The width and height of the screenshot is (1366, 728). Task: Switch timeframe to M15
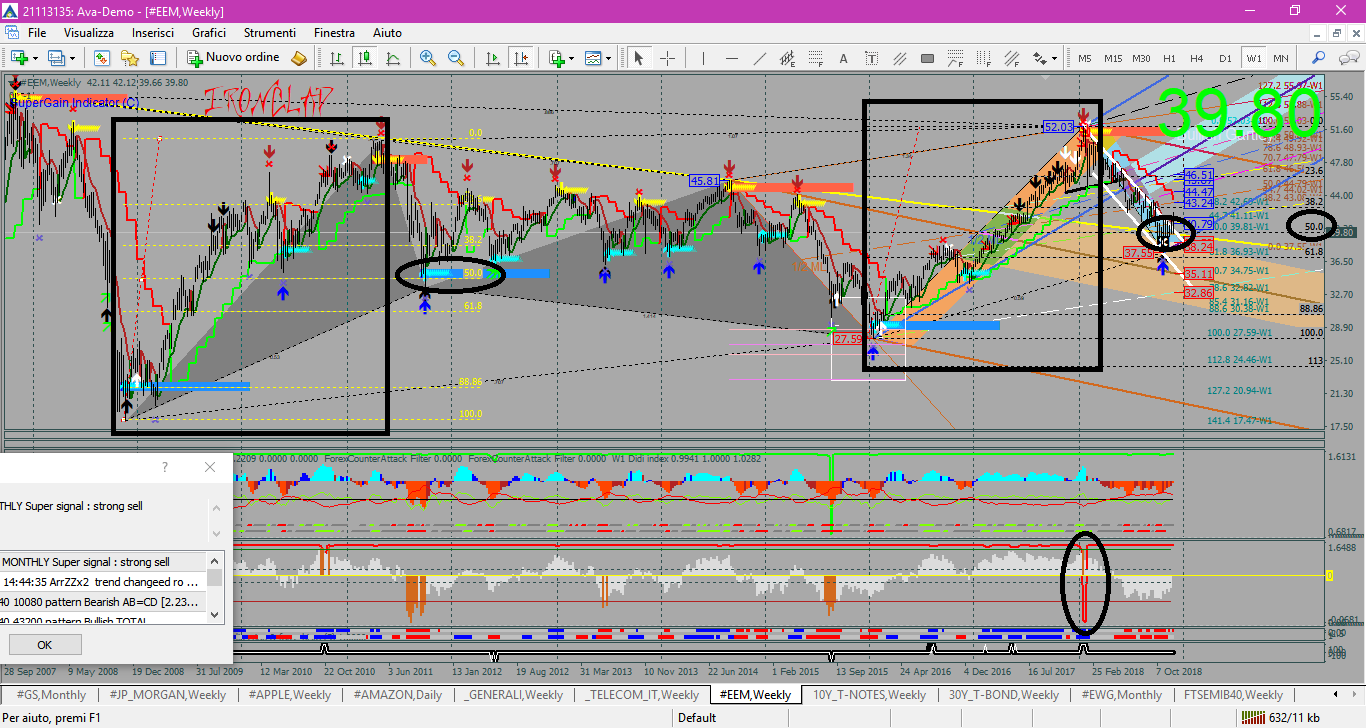1113,58
